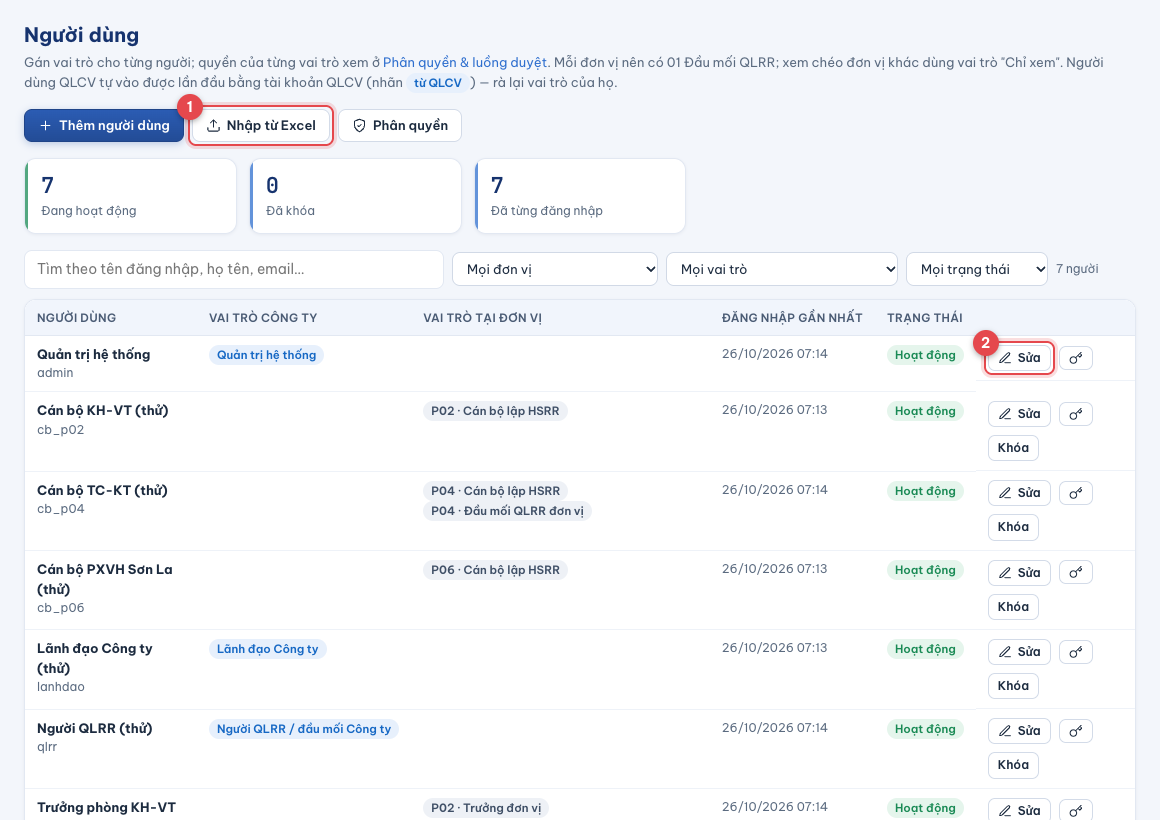Select the Đã từng đăng nhập stat card

coord(580,196)
